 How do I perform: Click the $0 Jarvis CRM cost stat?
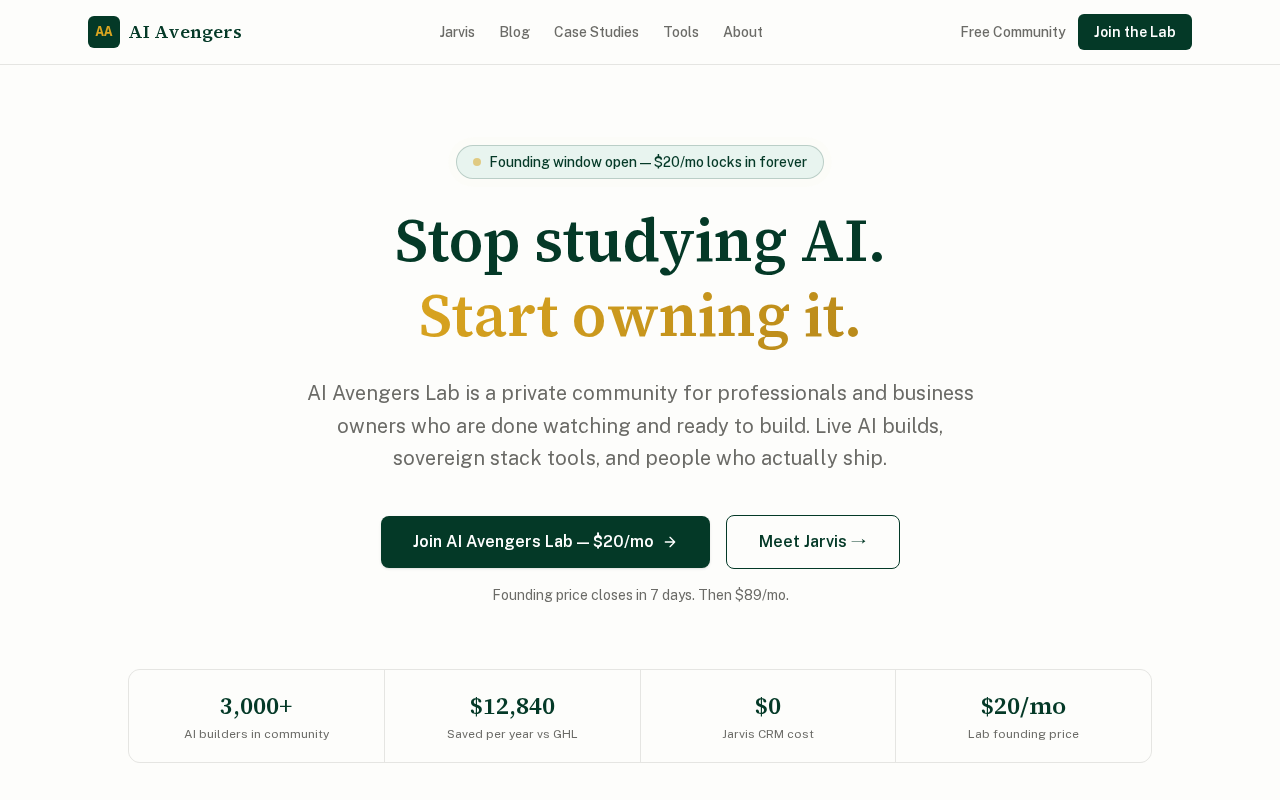click(x=768, y=716)
